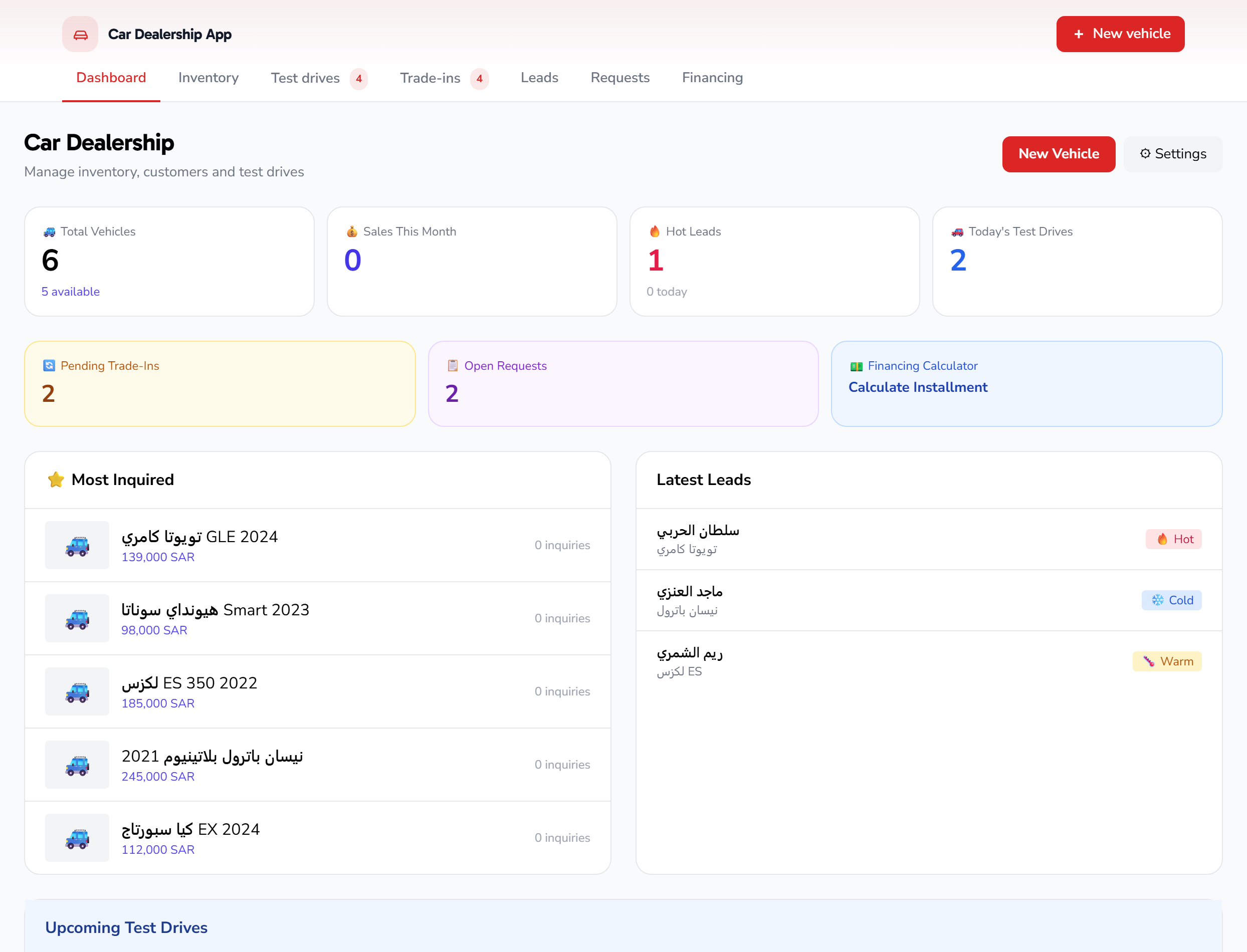Click the Most Inquired star icon
This screenshot has height=952, width=1247.
(x=56, y=480)
